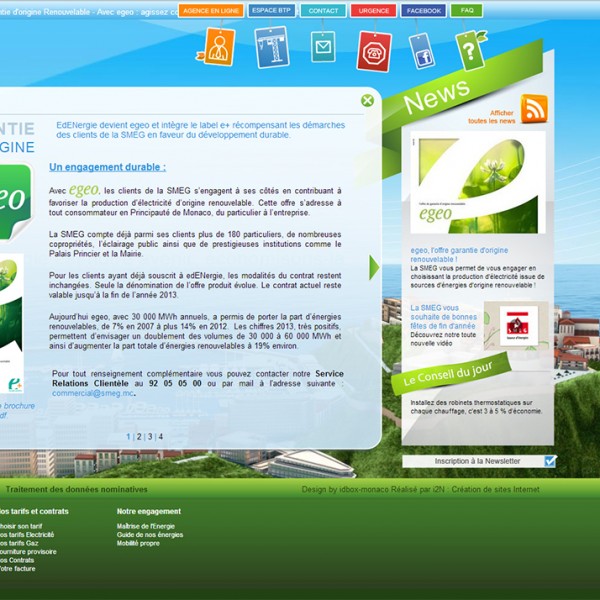Viewport: 600px width, 600px height.
Task: Click the commercial@smeg.mc email link
Action: click(x=92, y=393)
